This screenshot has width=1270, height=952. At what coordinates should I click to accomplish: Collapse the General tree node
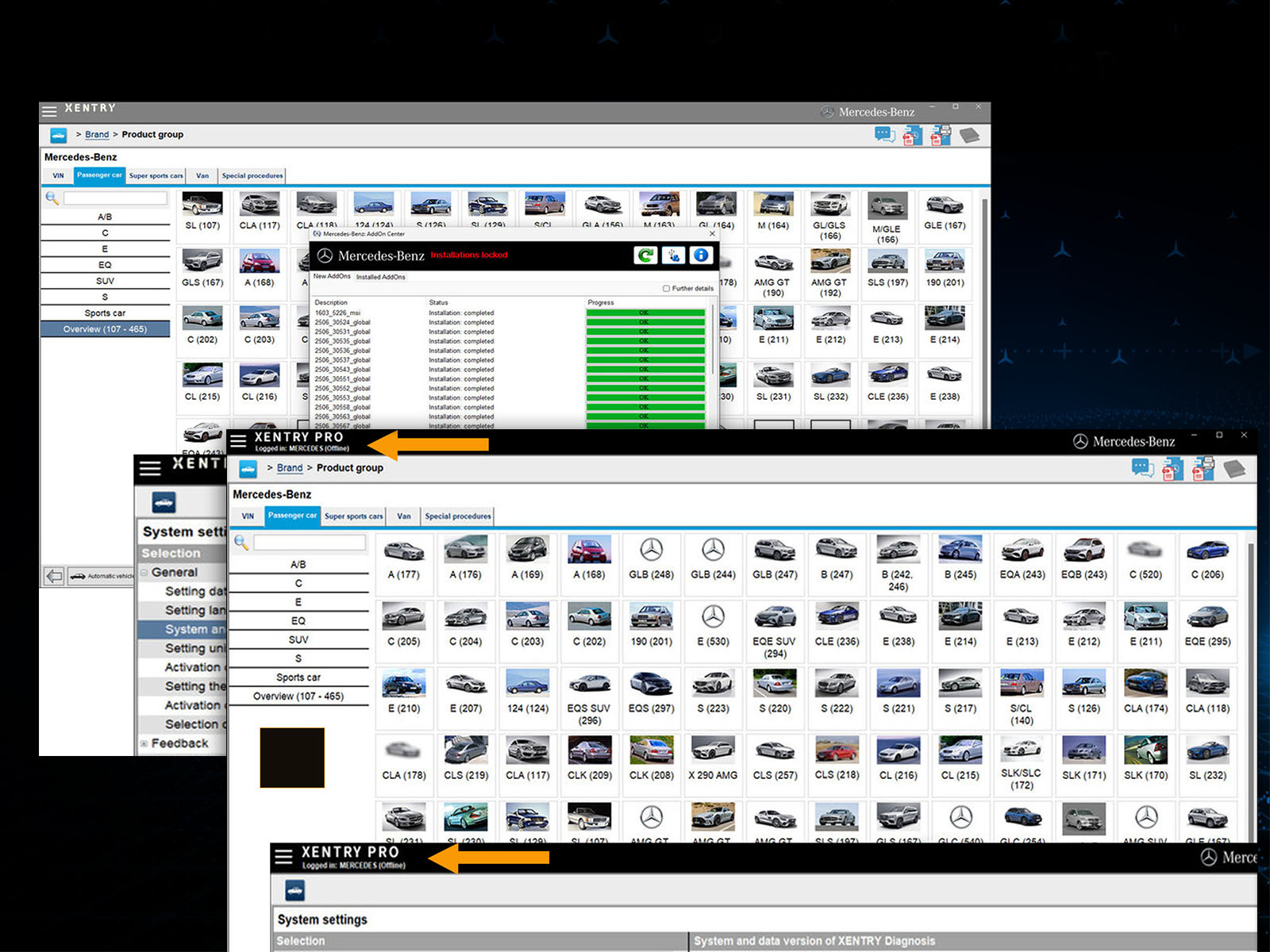144,573
